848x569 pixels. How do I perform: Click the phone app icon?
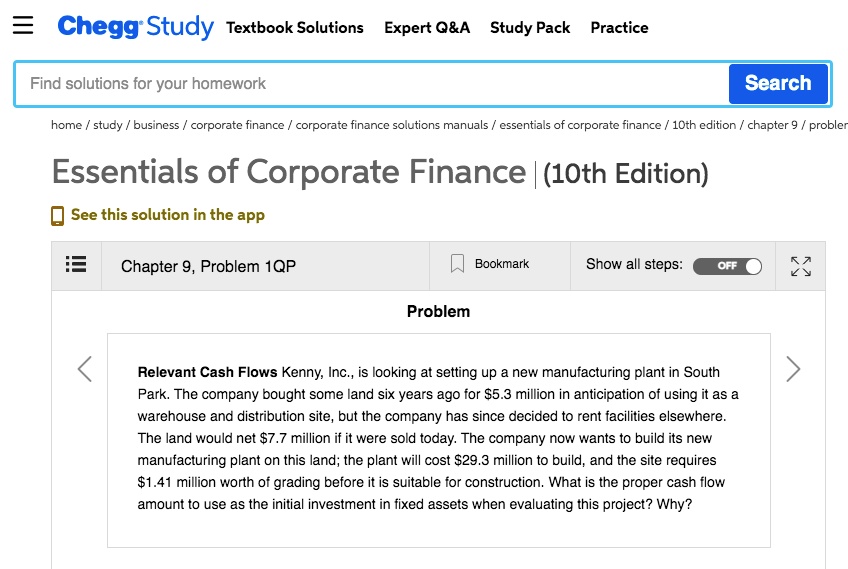coord(57,215)
